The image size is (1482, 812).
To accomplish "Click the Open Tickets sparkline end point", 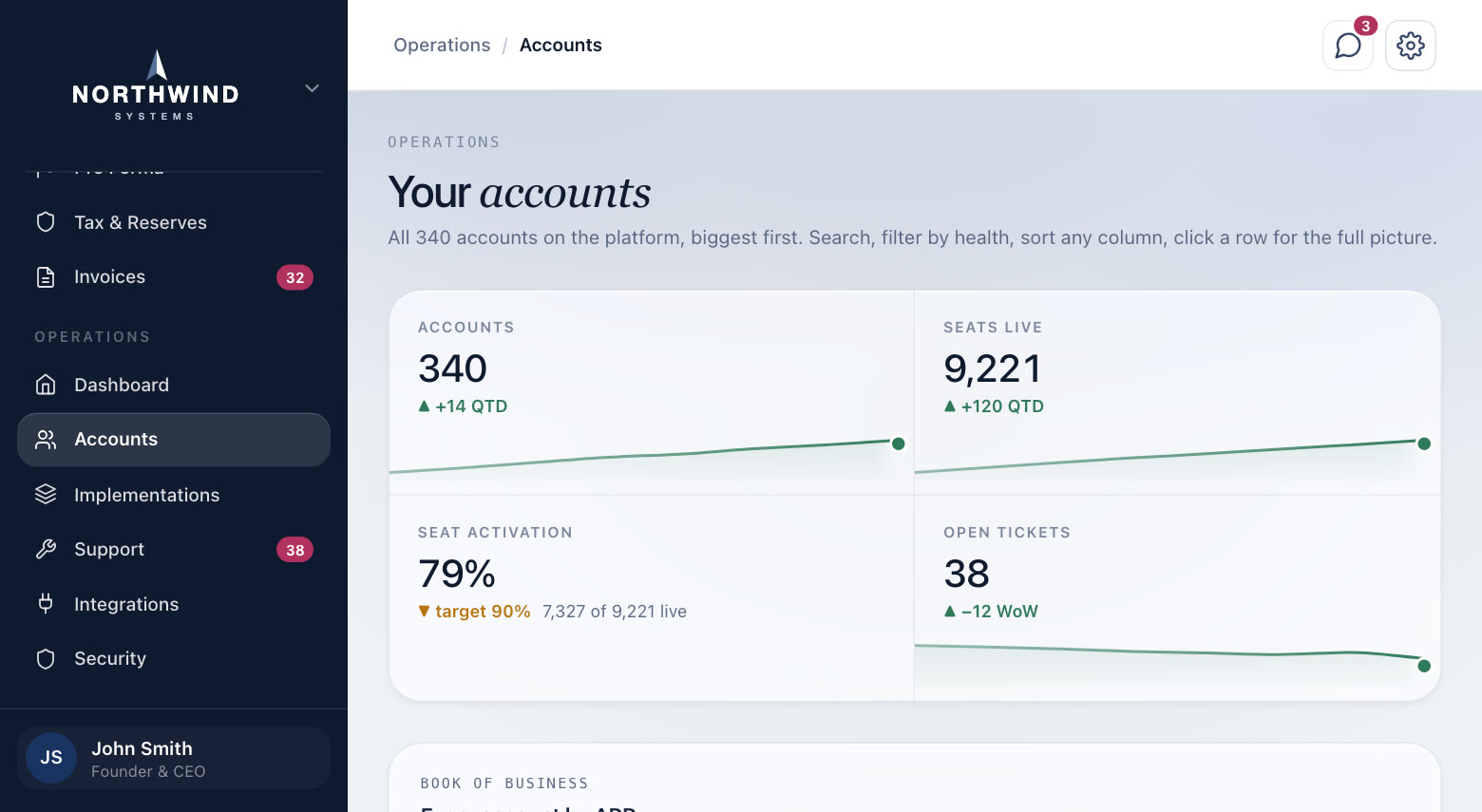I will [1424, 666].
